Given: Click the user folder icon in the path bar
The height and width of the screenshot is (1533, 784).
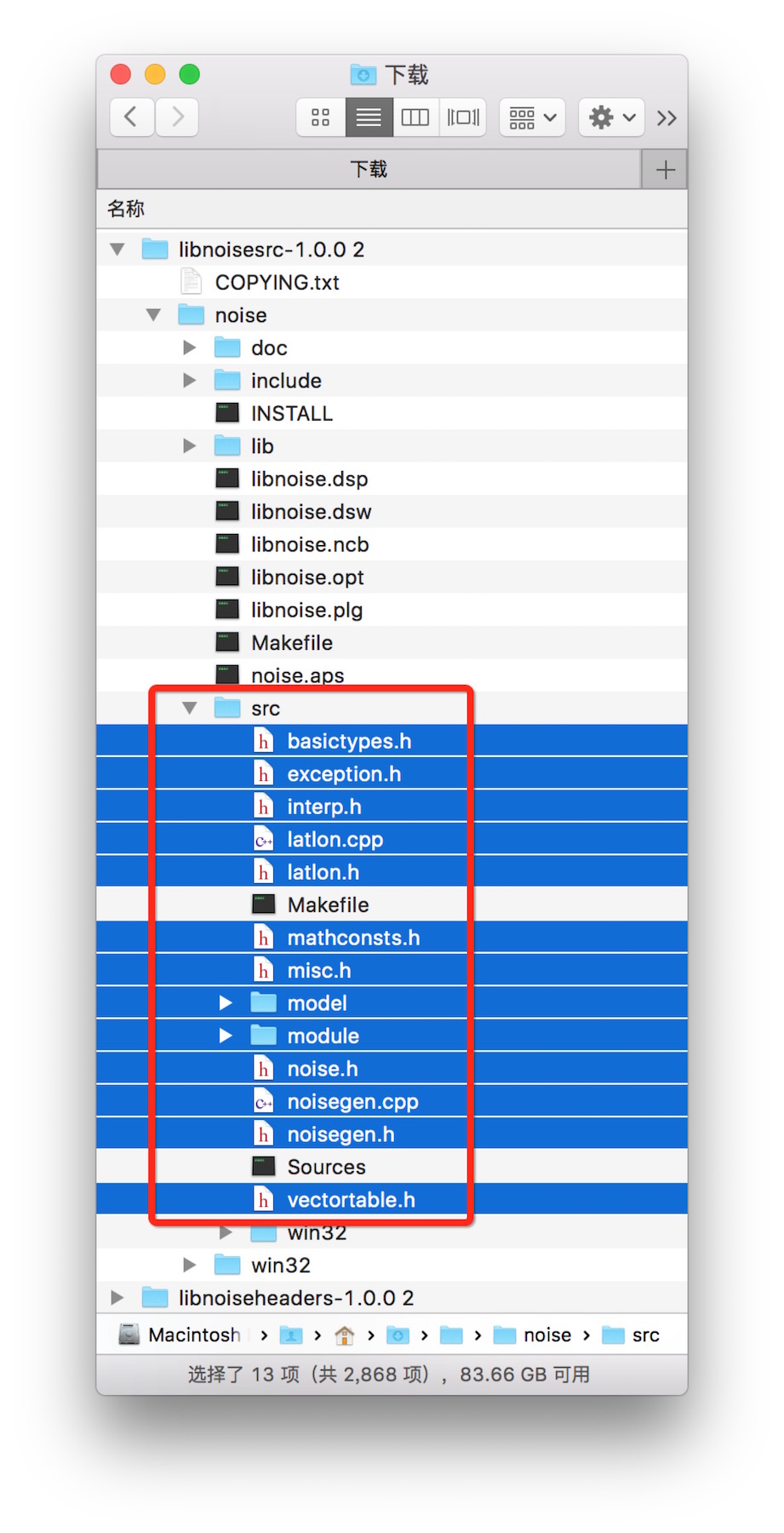Looking at the screenshot, I should click(x=291, y=1335).
